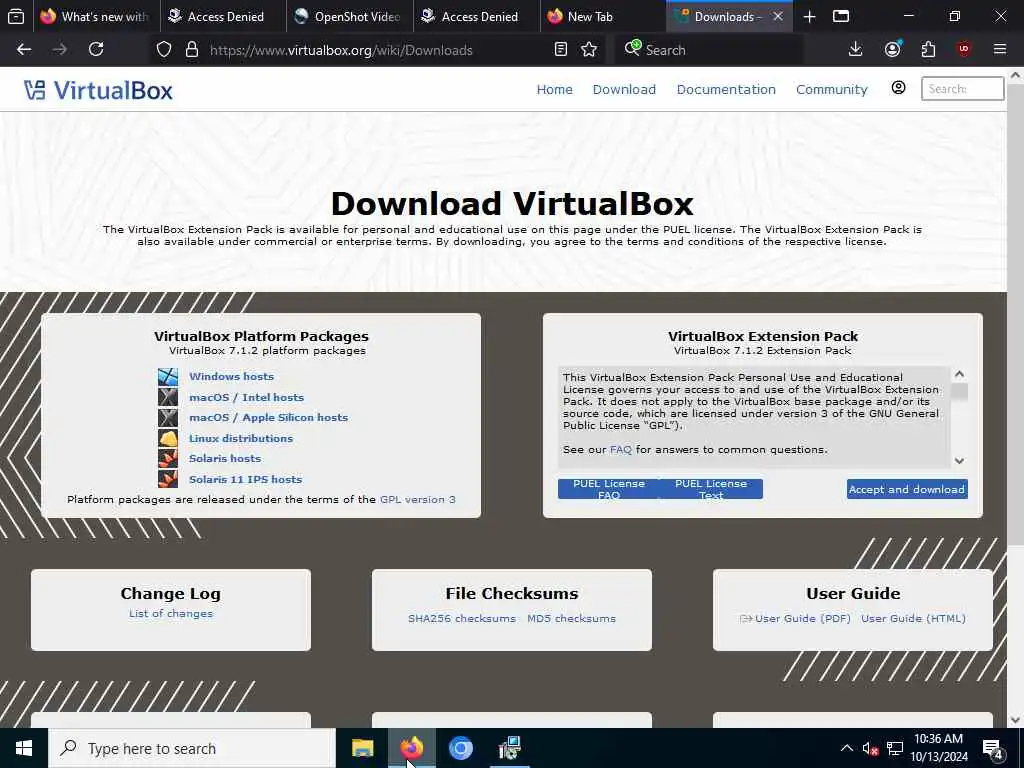Viewport: 1024px width, 768px height.
Task: Click the uBlock Origin extension icon
Action: point(964,49)
